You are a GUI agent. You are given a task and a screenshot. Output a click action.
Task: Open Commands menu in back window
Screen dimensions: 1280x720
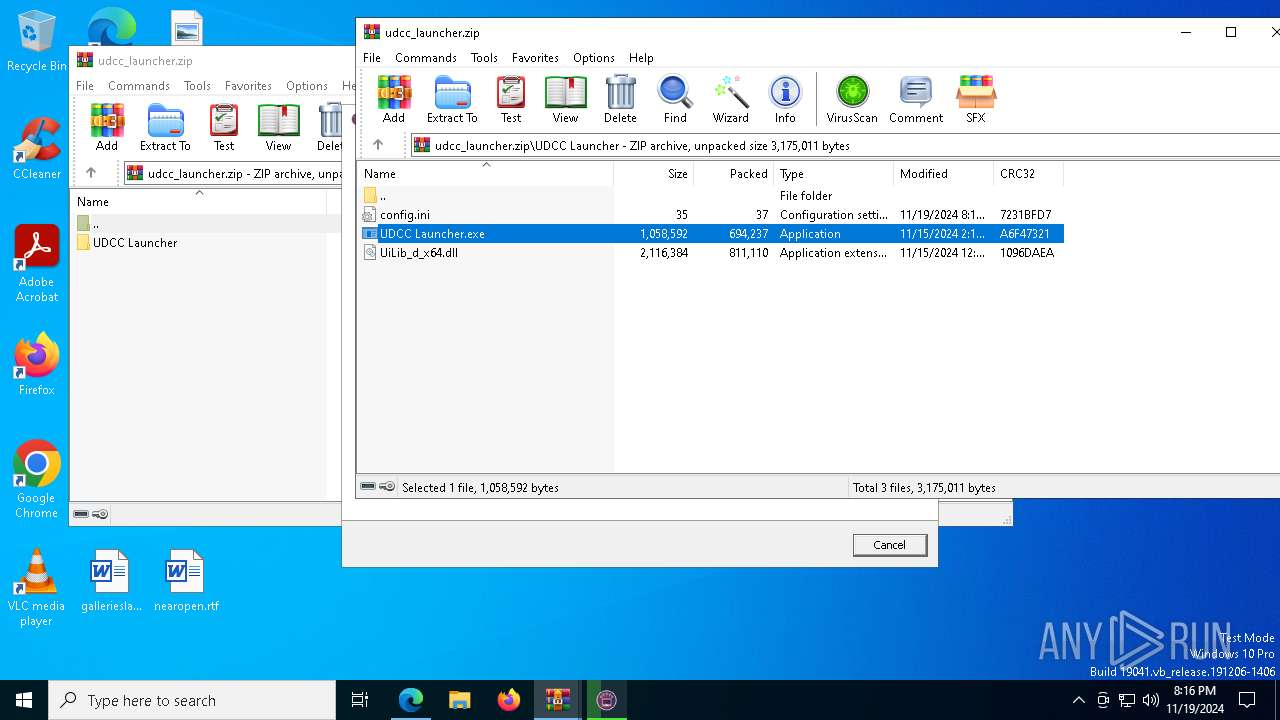(x=139, y=86)
